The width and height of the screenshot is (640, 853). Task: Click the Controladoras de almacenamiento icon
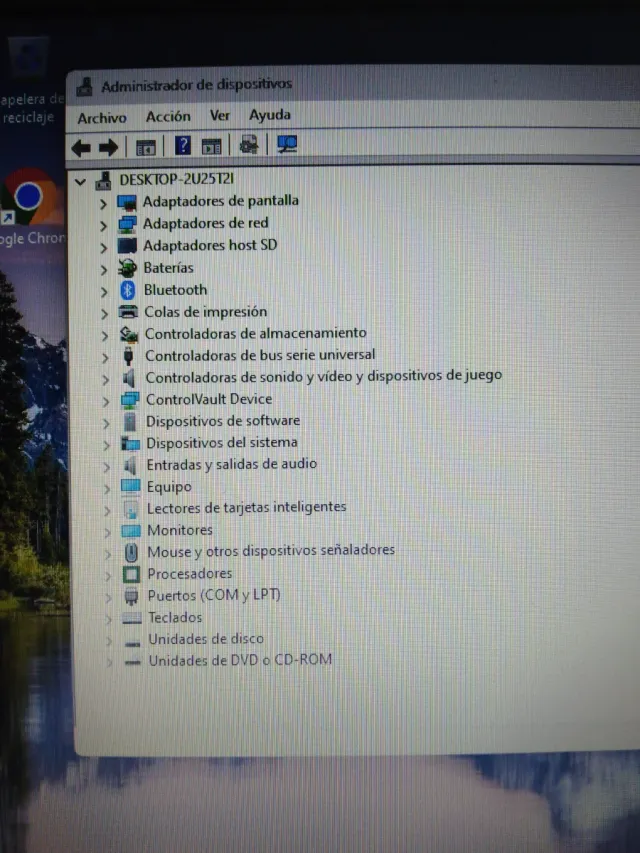tap(129, 335)
